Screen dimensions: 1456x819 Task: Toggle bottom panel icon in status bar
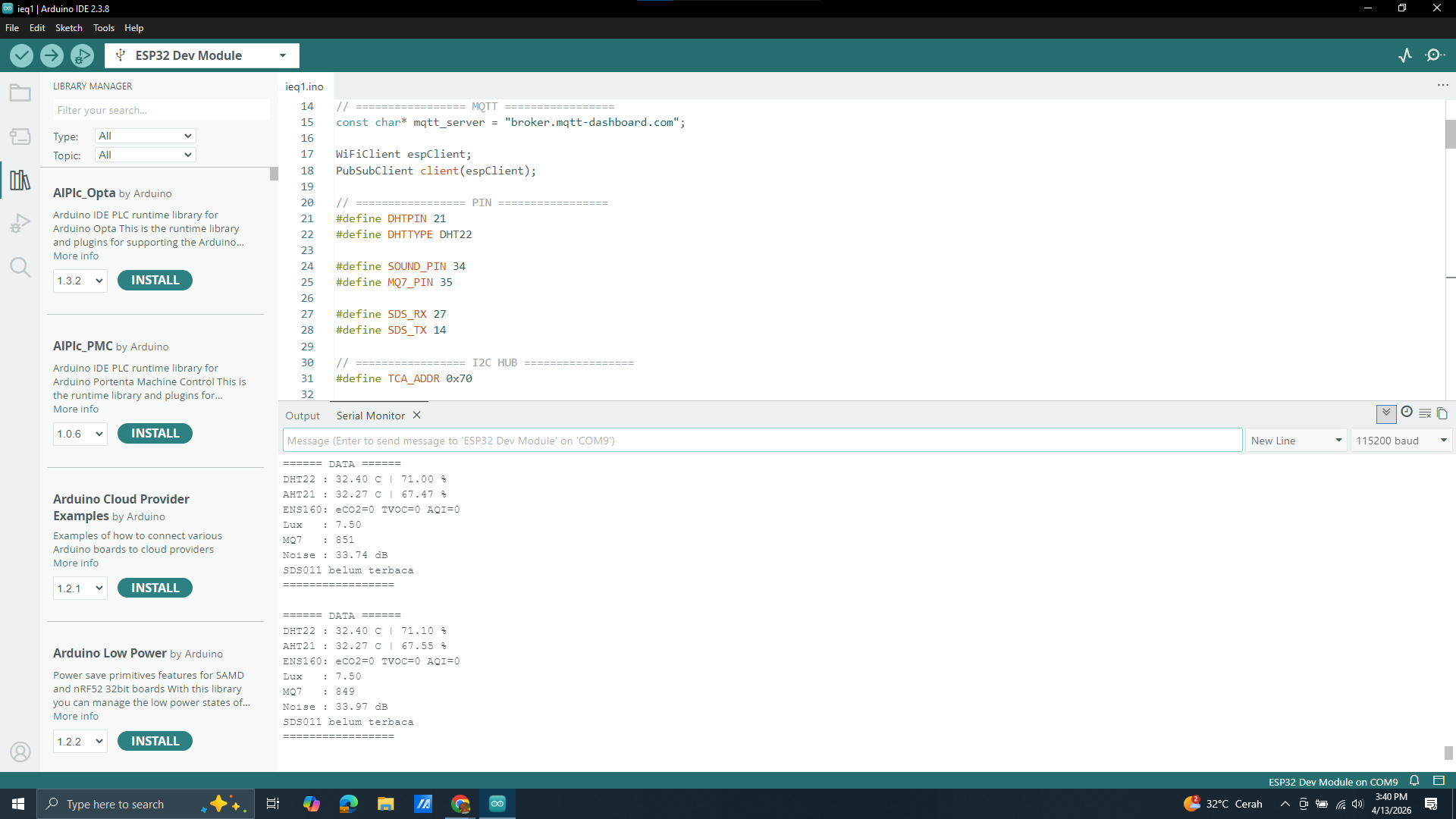click(1439, 781)
